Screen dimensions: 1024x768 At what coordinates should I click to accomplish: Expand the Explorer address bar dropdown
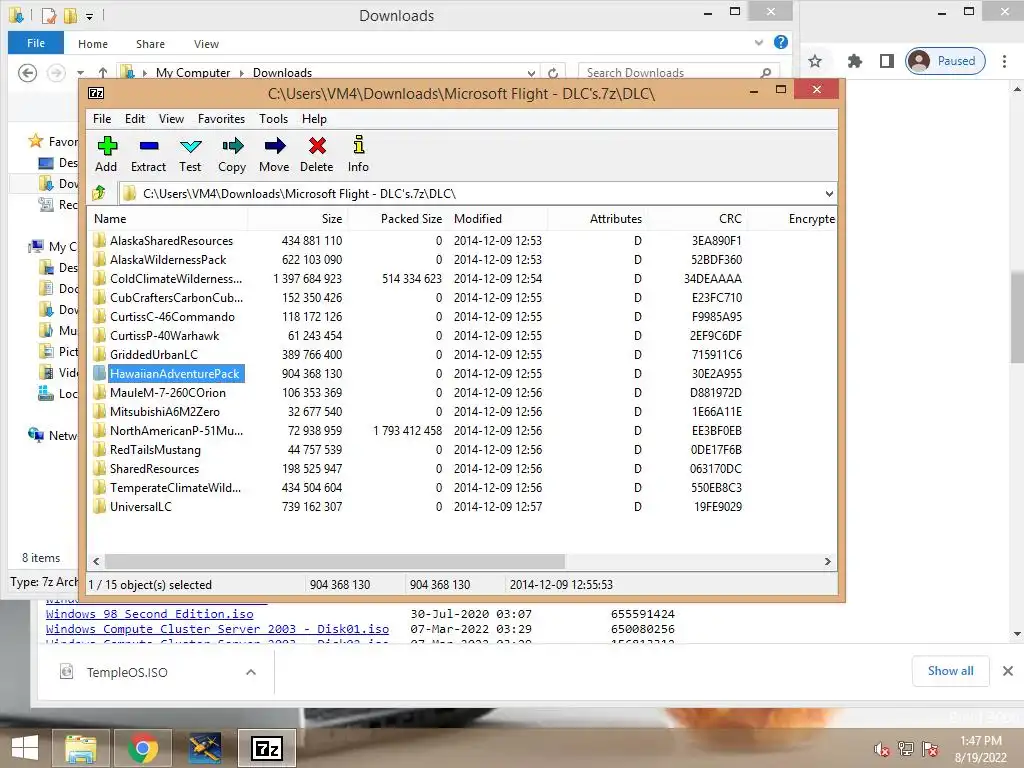[531, 73]
